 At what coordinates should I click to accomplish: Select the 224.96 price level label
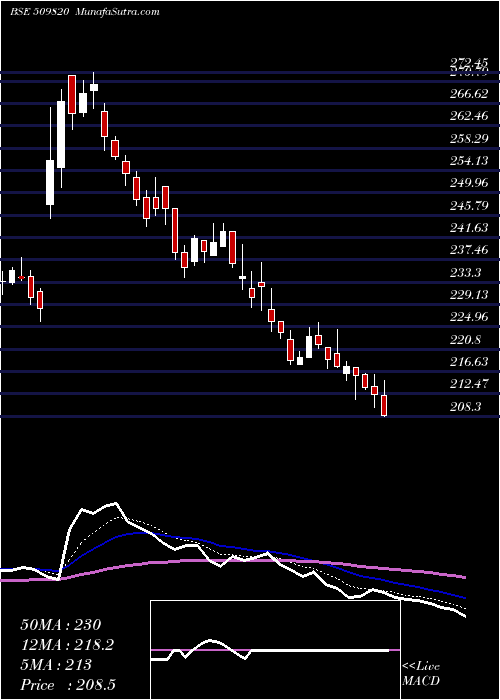tap(469, 317)
